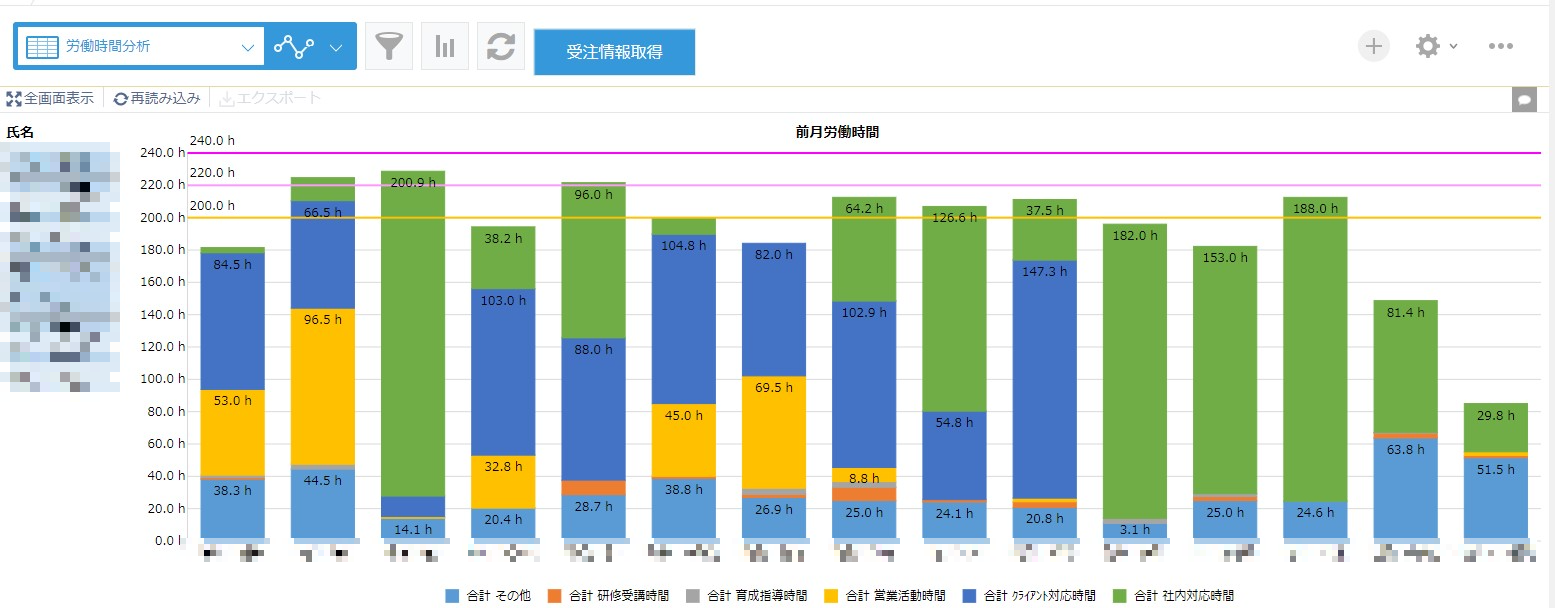Click the large refresh arrows toolbar icon
Image resolution: width=1555 pixels, height=608 pixels.
[501, 47]
